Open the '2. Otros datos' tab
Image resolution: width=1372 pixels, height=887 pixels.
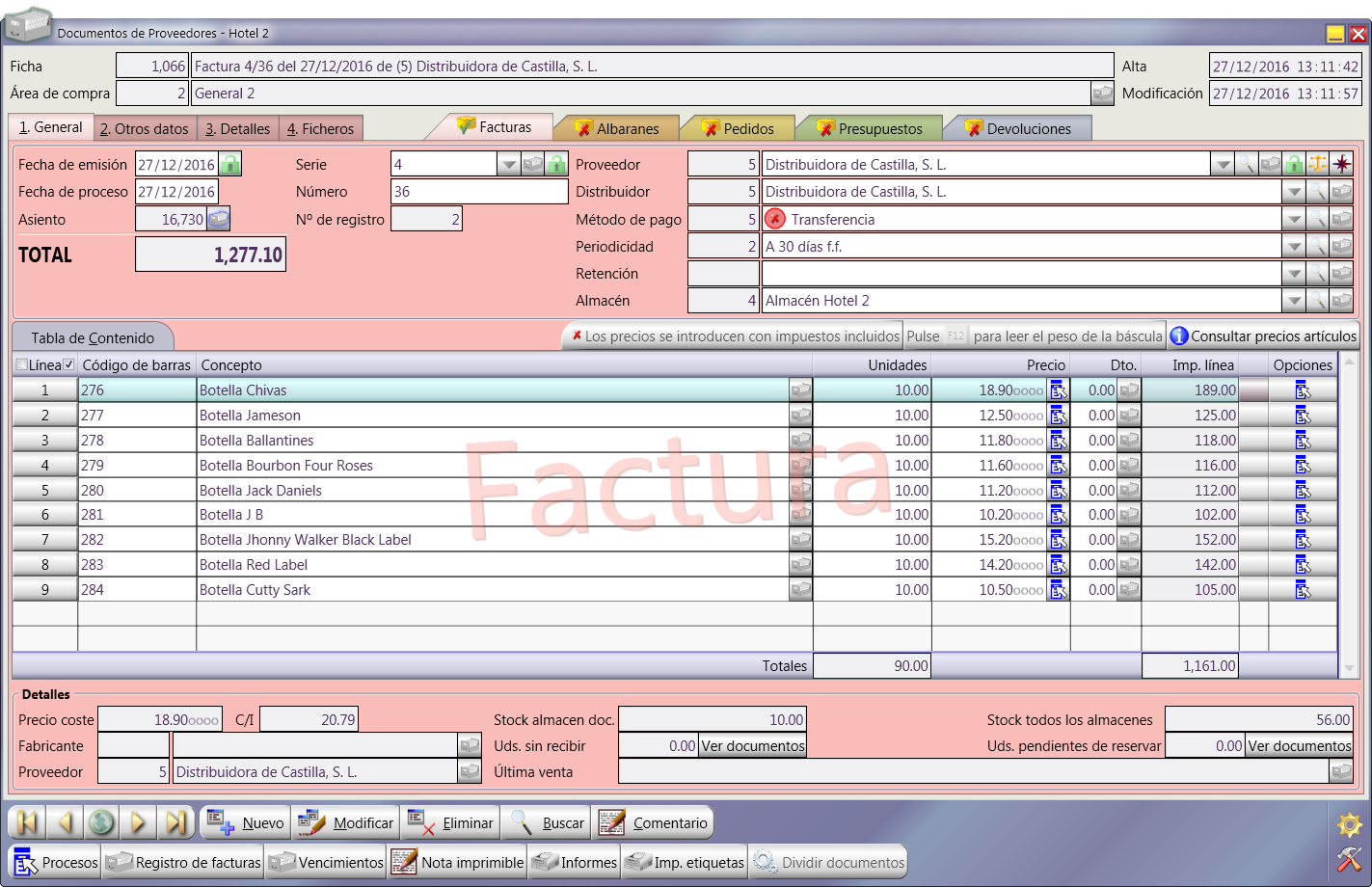coord(145,128)
